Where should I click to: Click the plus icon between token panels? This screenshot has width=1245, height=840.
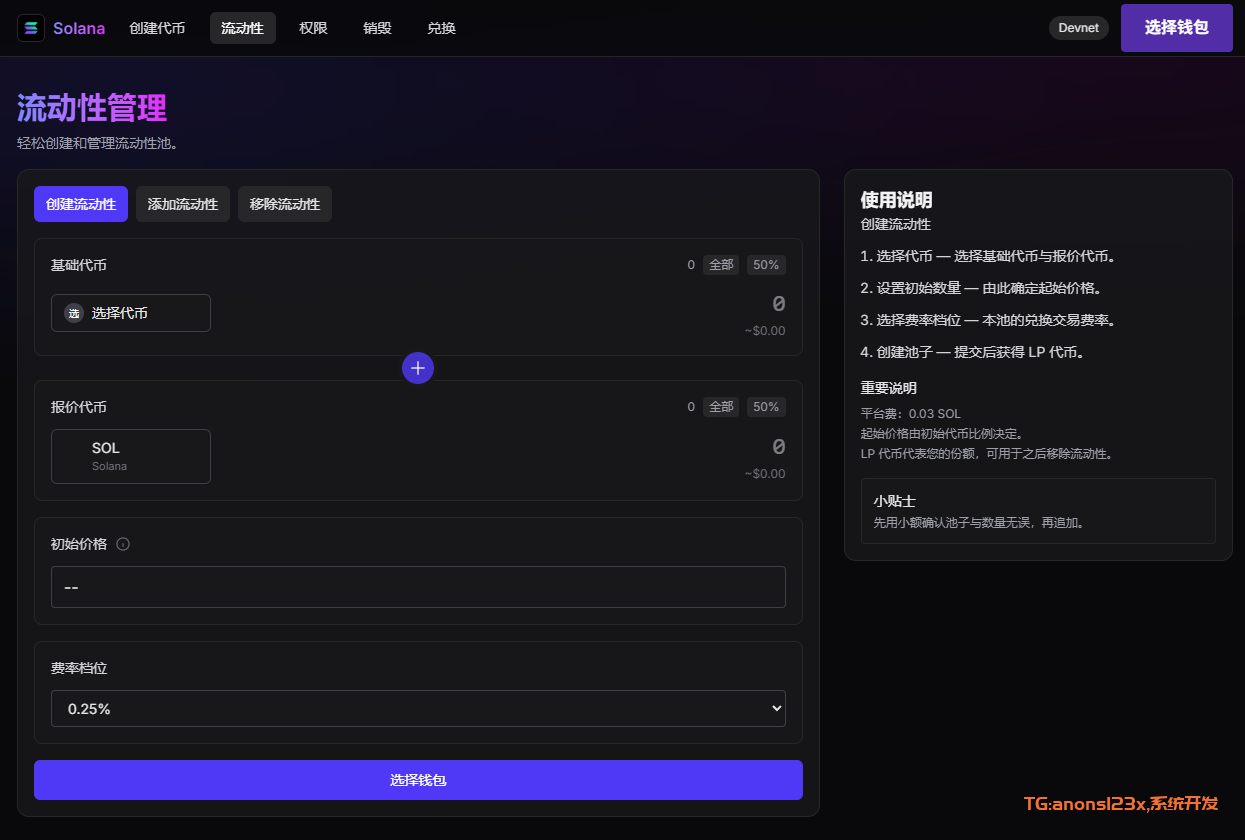[418, 368]
